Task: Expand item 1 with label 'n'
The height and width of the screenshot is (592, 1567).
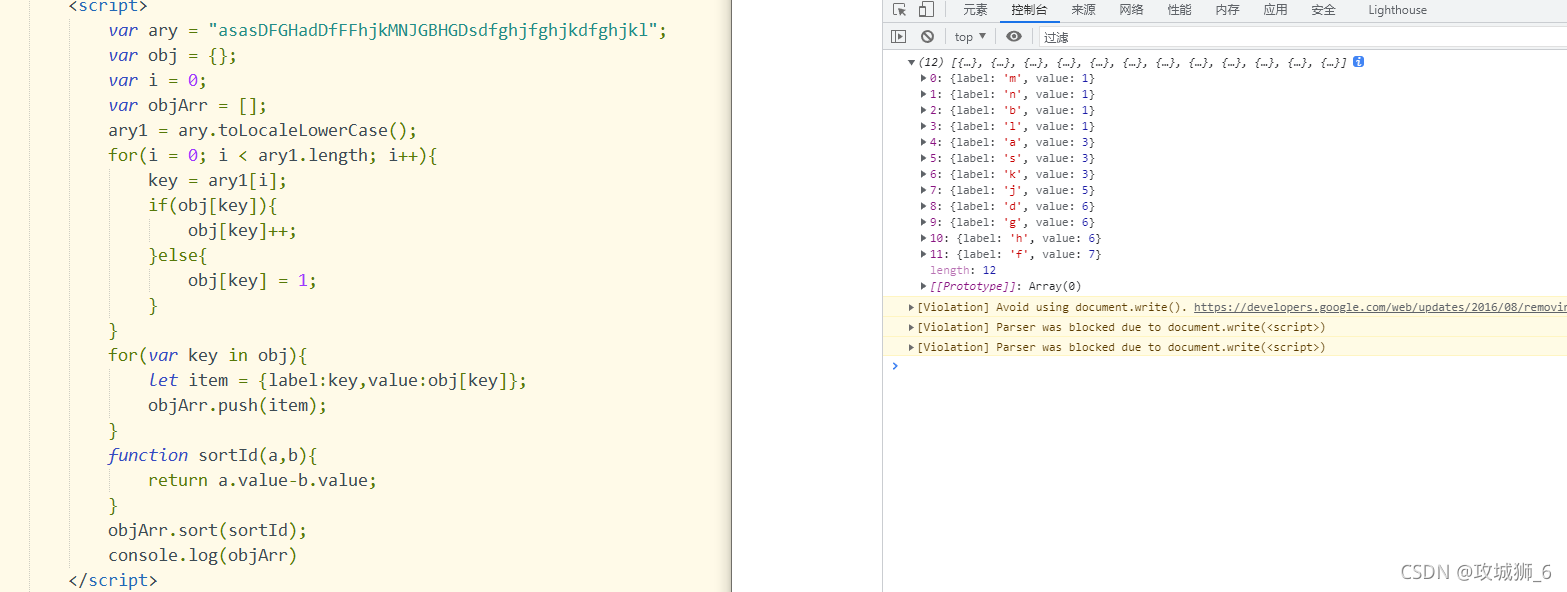Action: pyautogui.click(x=924, y=94)
